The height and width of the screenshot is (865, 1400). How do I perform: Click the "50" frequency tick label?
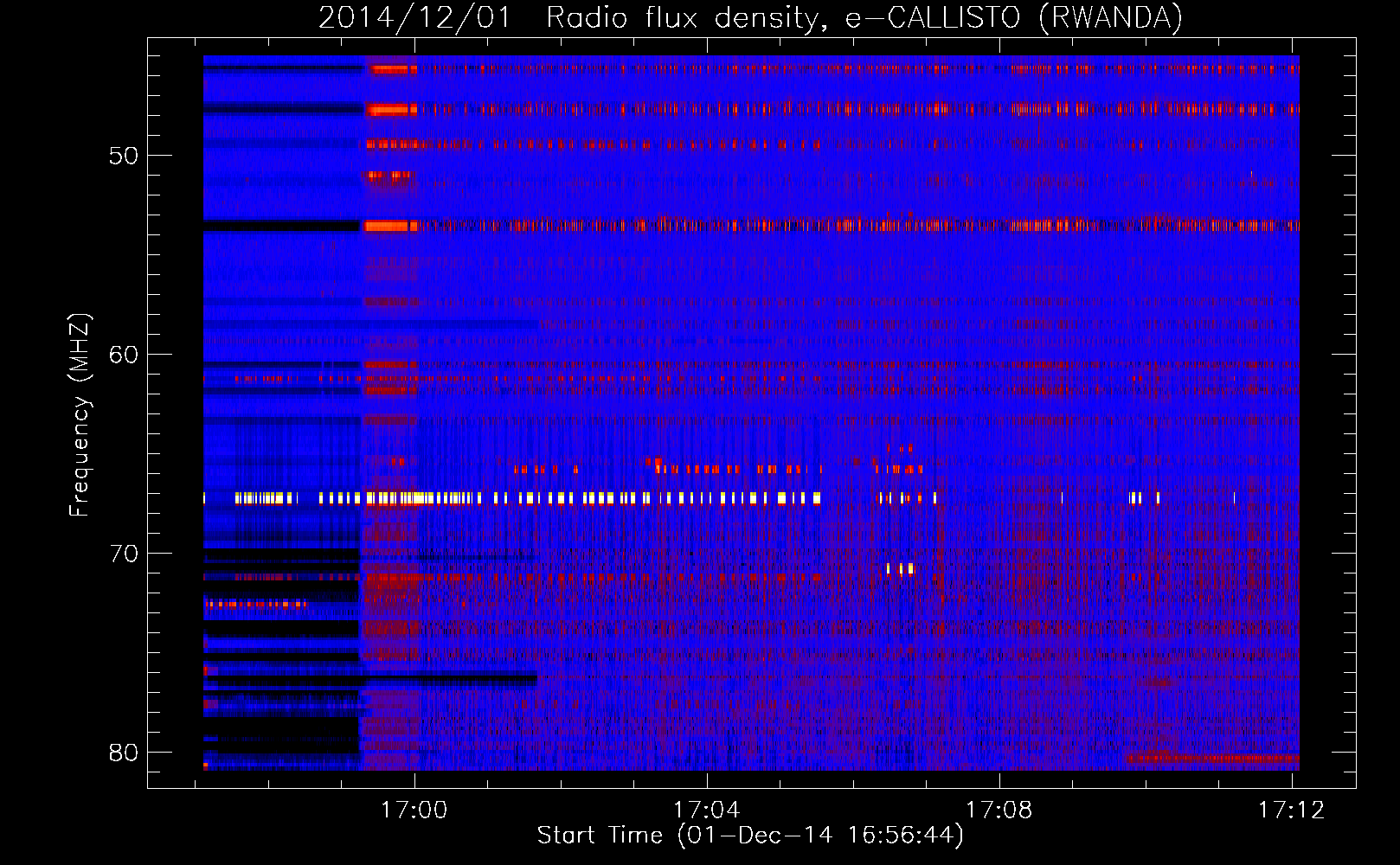[x=124, y=157]
